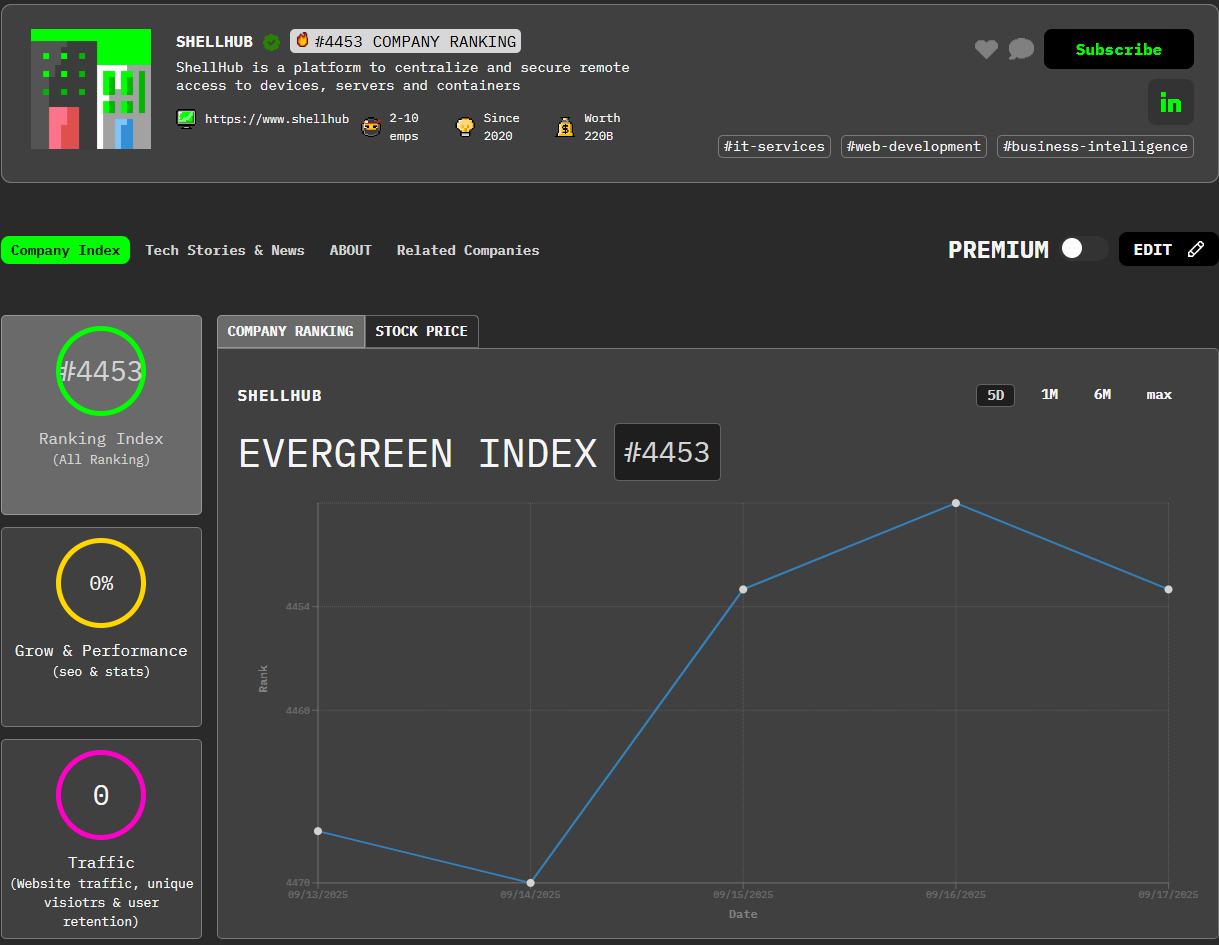Click the SHELLHUB company name heading
1219x945 pixels.
coord(215,42)
